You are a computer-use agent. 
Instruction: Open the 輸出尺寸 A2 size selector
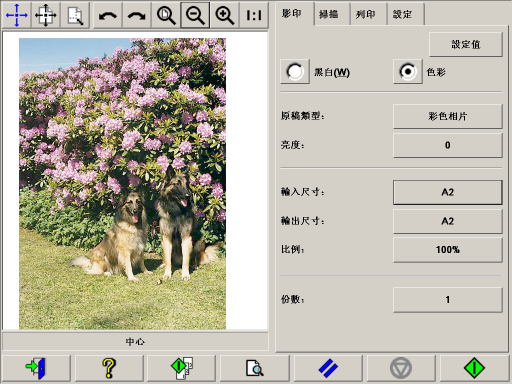click(448, 221)
